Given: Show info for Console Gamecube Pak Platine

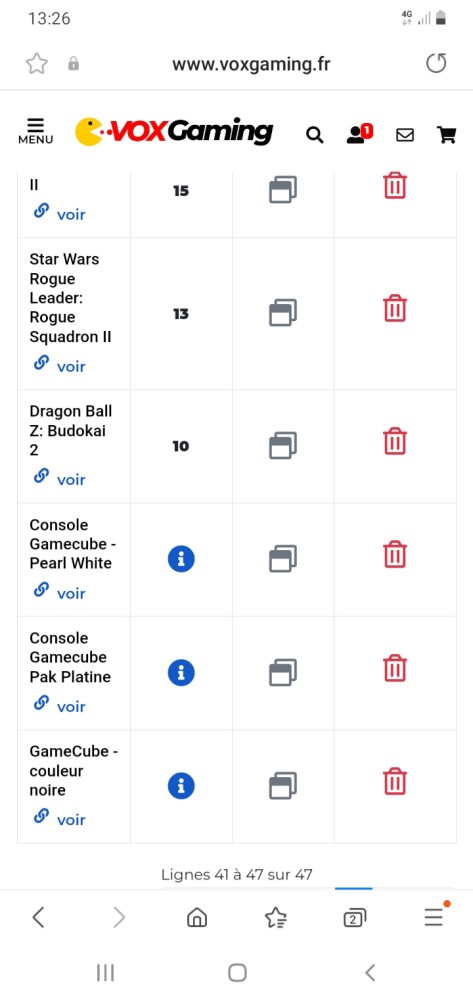Looking at the screenshot, I should (x=181, y=672).
